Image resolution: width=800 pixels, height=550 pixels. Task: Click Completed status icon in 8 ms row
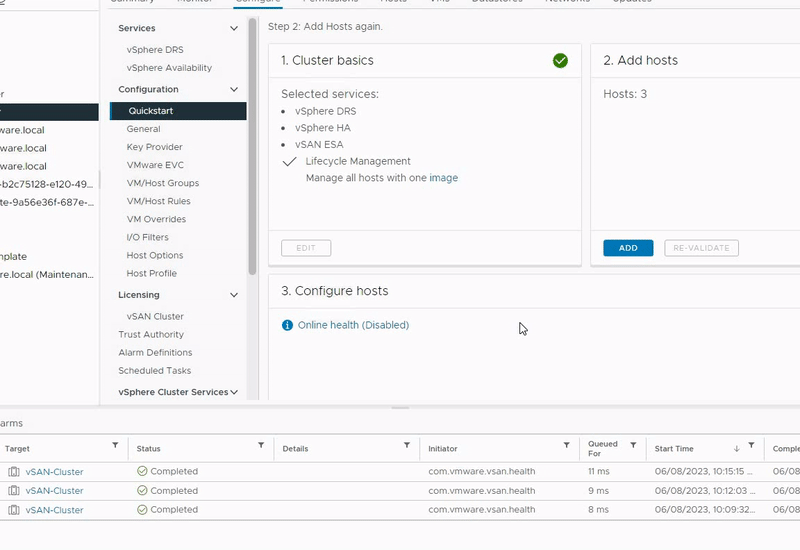click(x=142, y=509)
